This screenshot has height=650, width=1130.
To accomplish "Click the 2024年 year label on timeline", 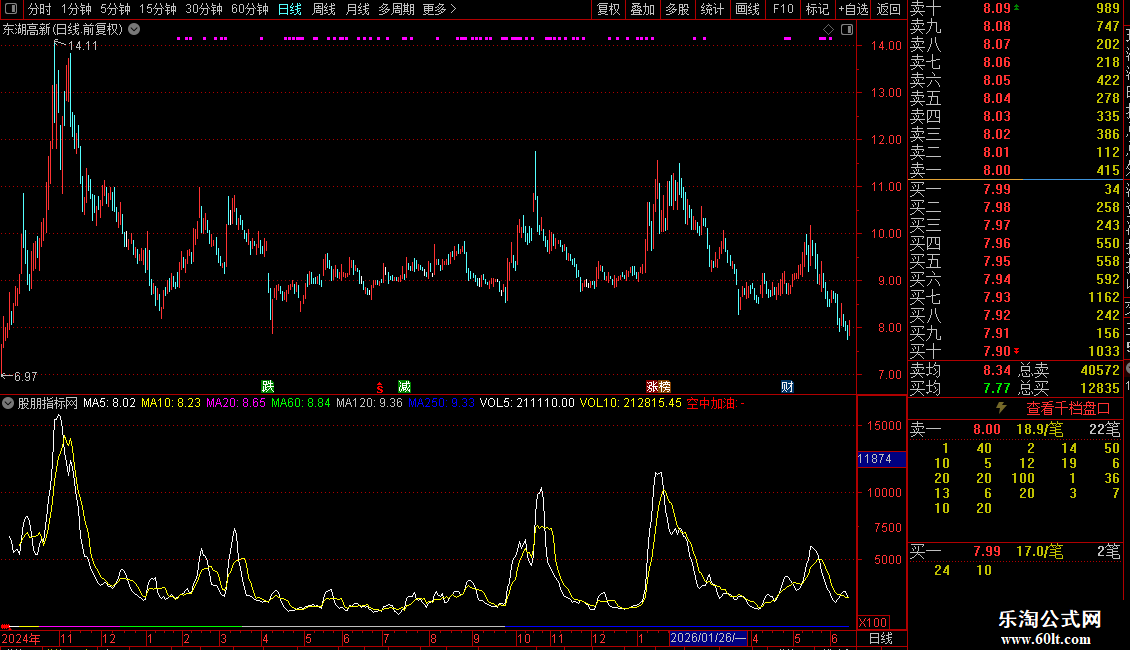I will [21, 638].
